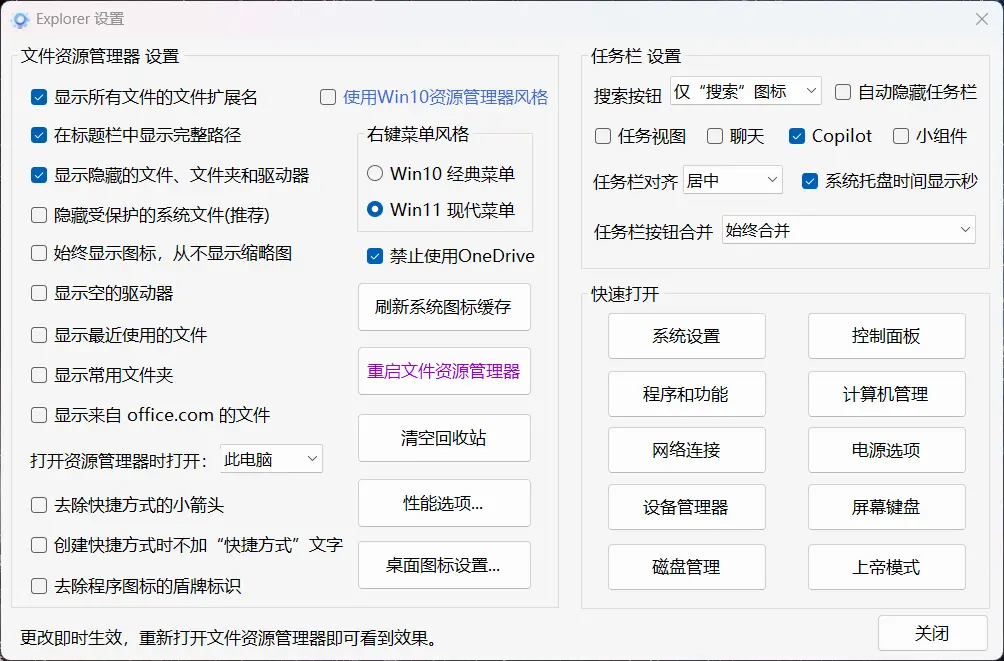The width and height of the screenshot is (1004, 661).
Task: Expand 任务栏对齐 dropdown showing 居中
Action: point(733,180)
